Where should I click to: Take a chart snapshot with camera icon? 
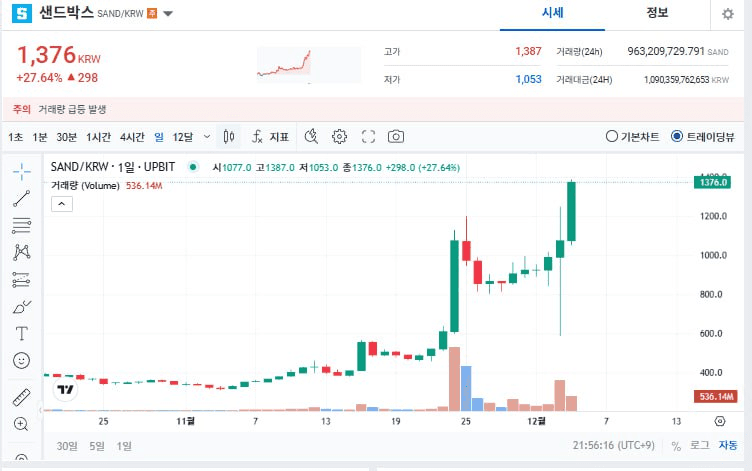tap(396, 137)
